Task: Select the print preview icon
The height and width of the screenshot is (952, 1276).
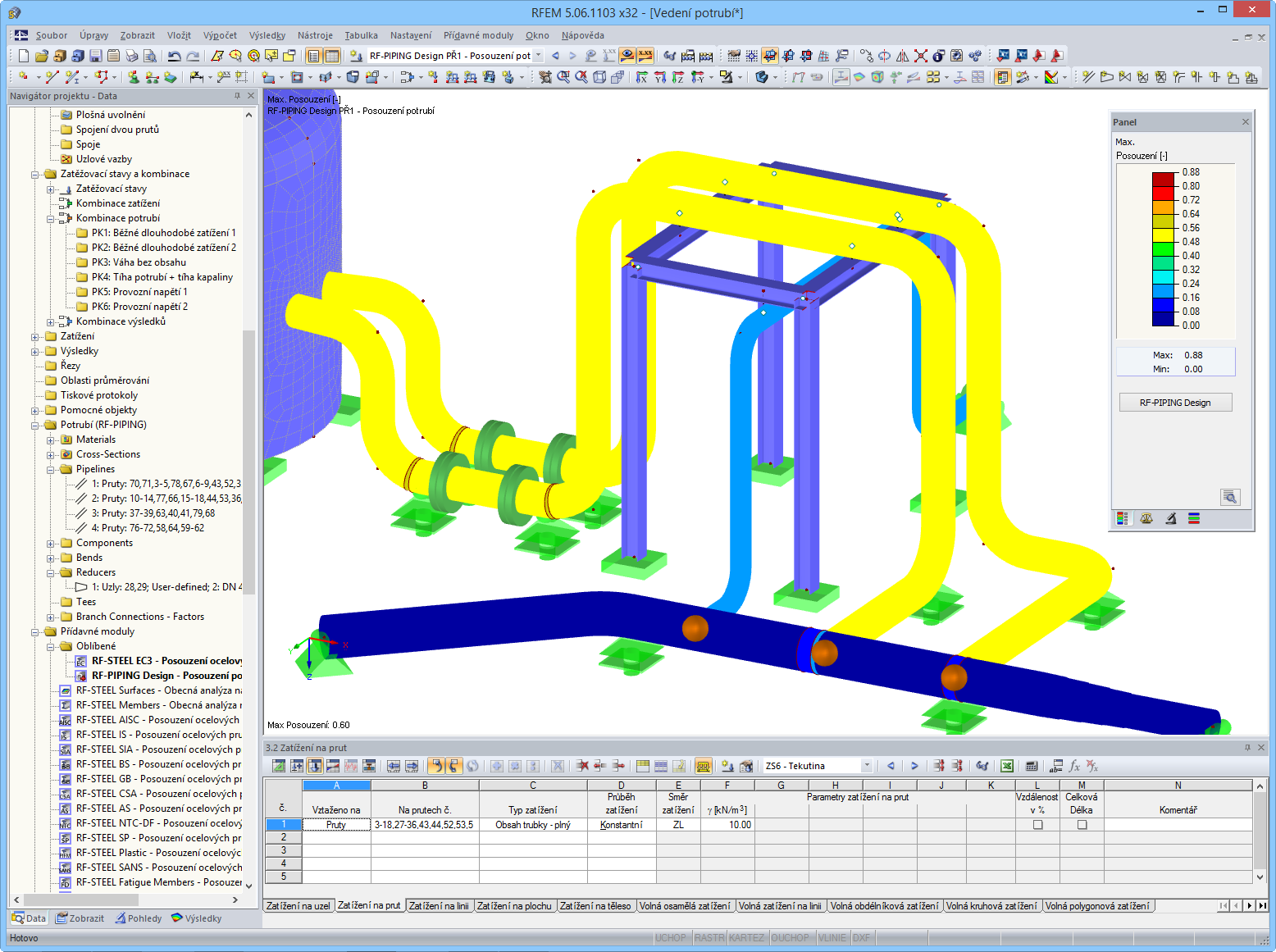Action: click(150, 56)
